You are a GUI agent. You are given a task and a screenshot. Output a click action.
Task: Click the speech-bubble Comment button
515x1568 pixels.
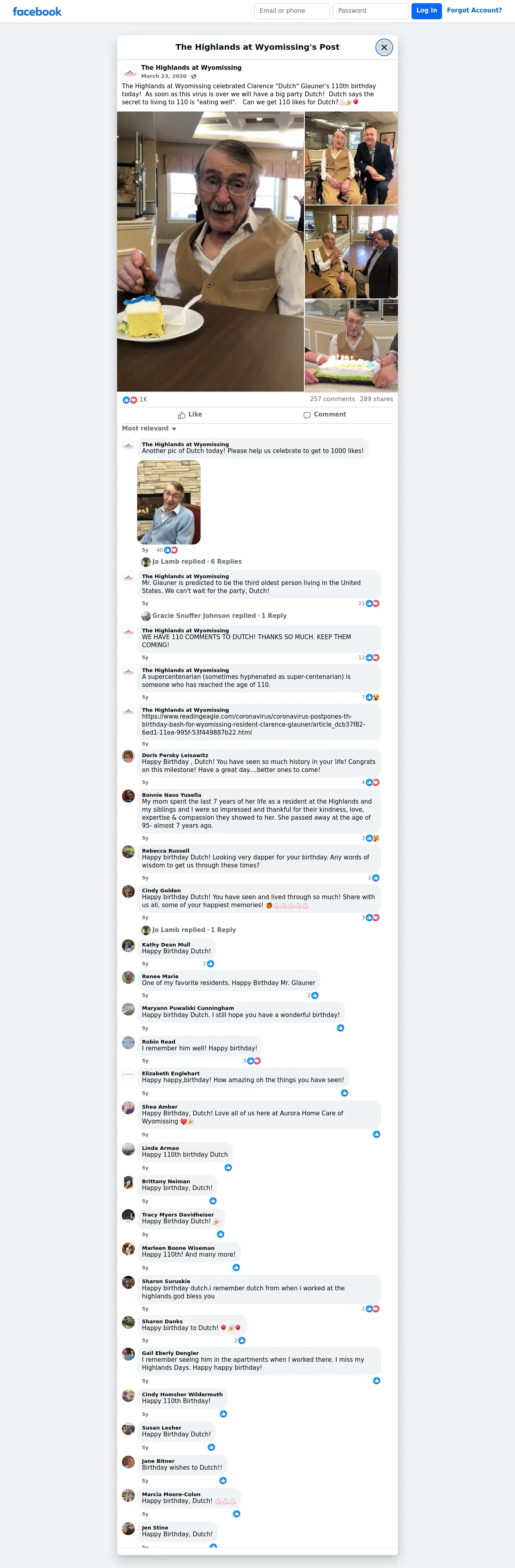tap(324, 414)
